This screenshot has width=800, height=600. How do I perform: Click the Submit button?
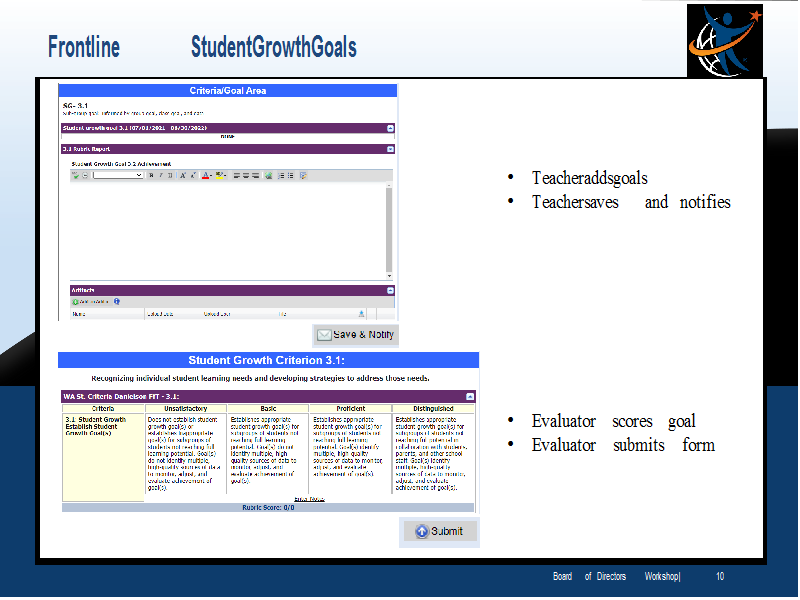[x=440, y=531]
